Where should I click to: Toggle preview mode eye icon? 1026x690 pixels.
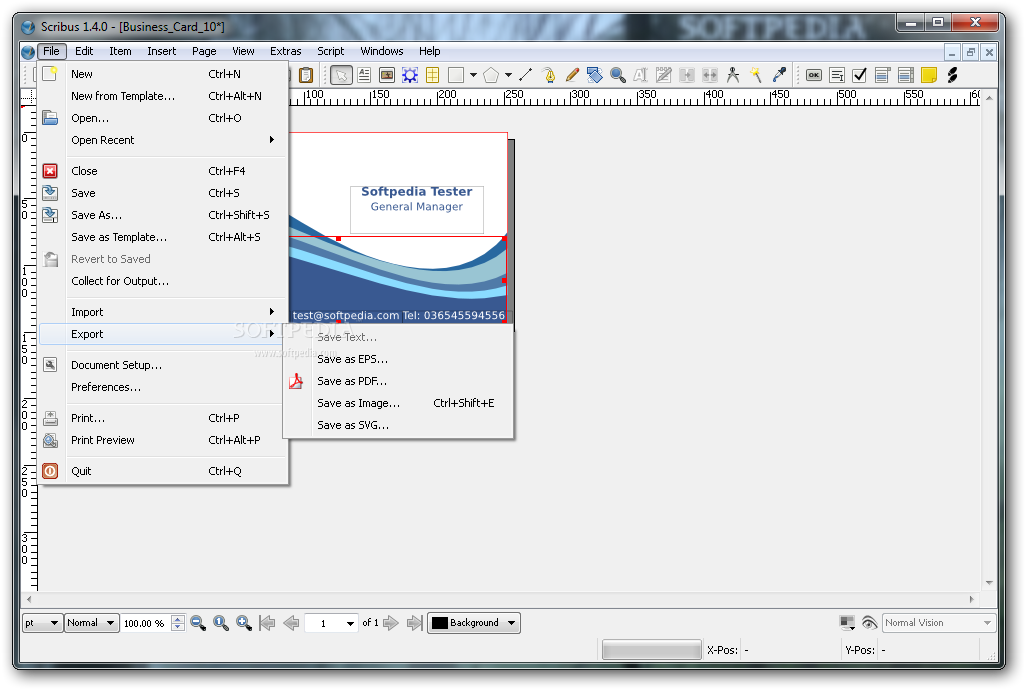coord(869,623)
